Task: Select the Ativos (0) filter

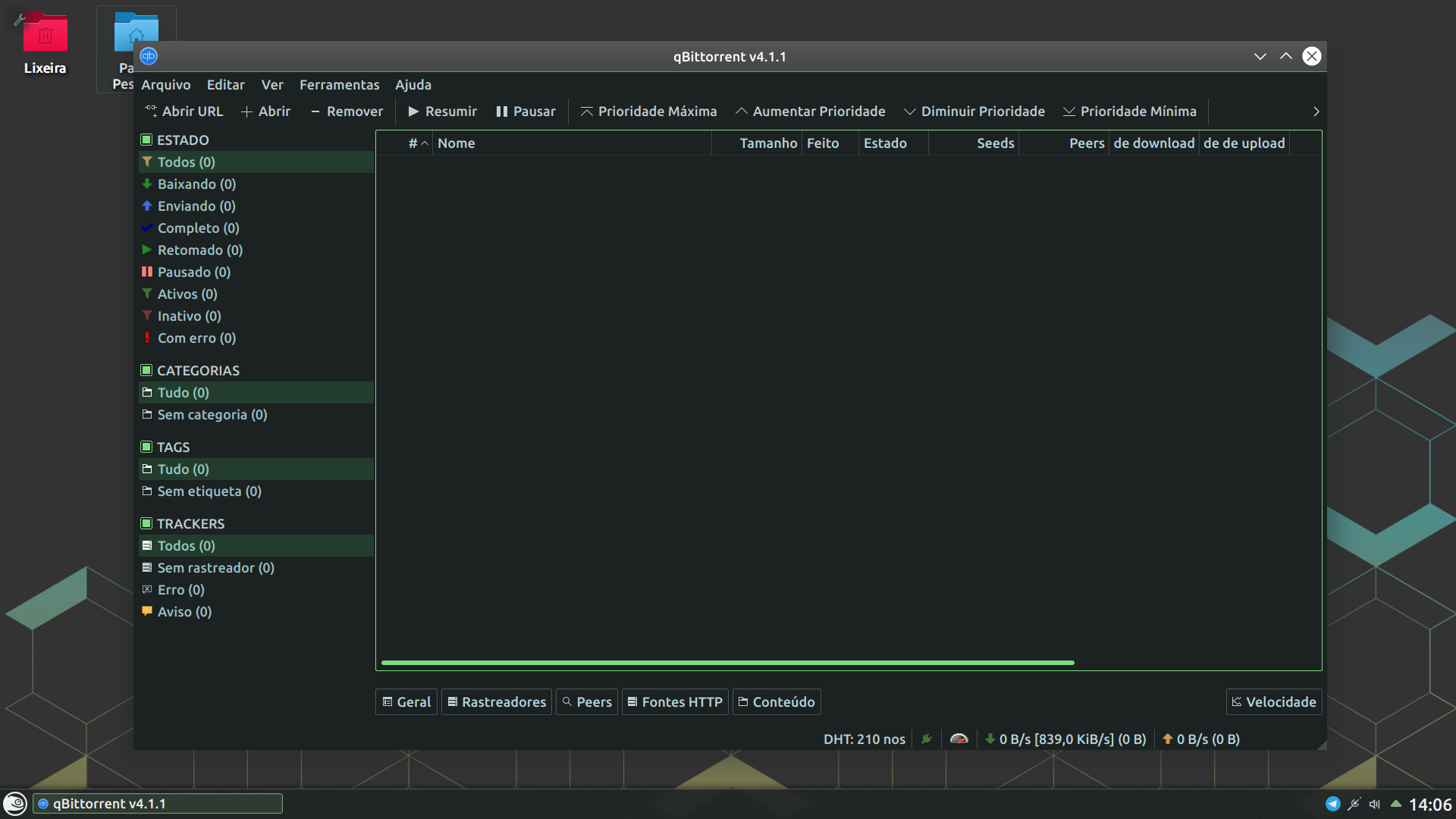Action: [x=256, y=294]
